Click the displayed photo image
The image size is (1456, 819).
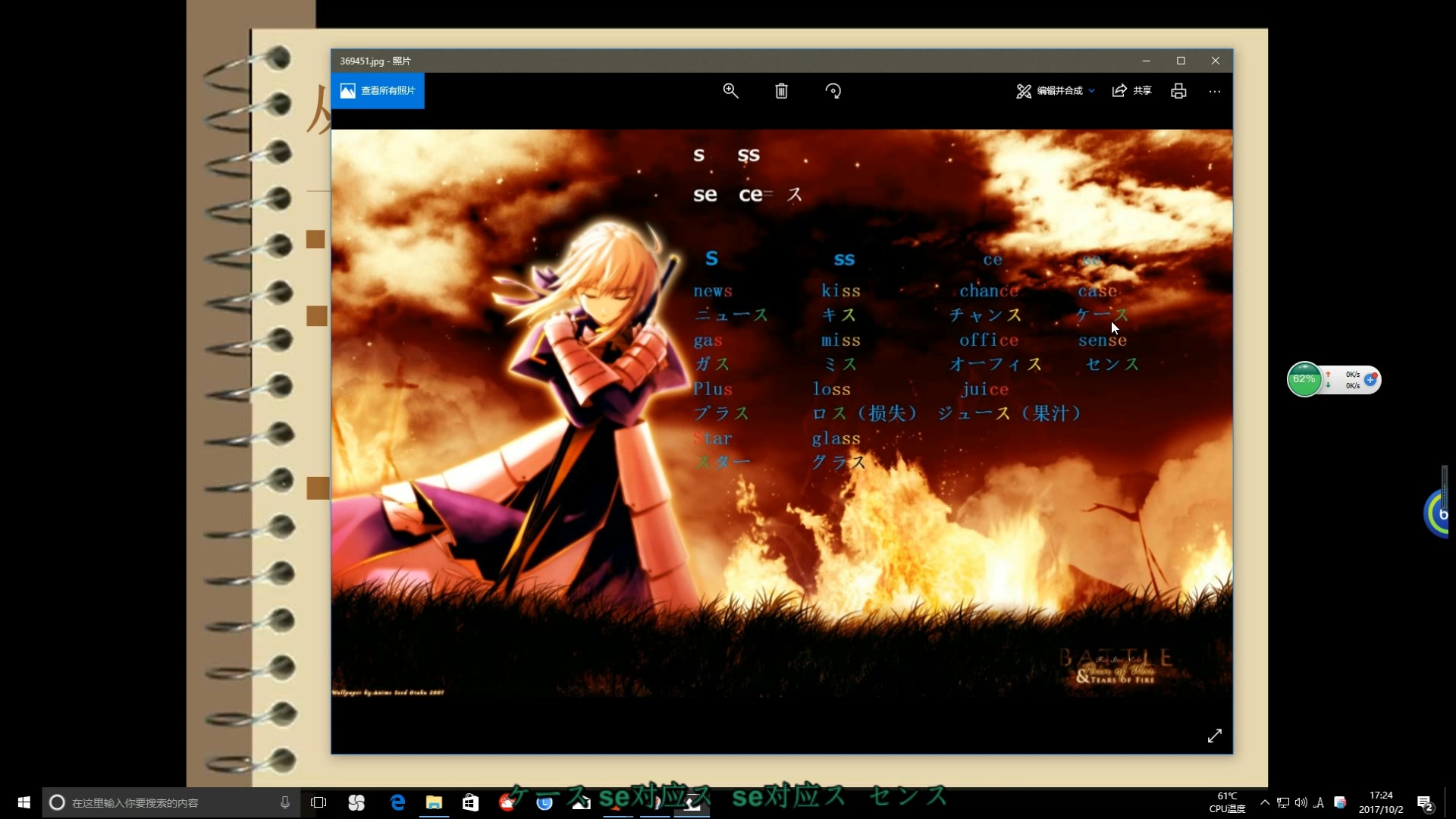[x=782, y=413]
